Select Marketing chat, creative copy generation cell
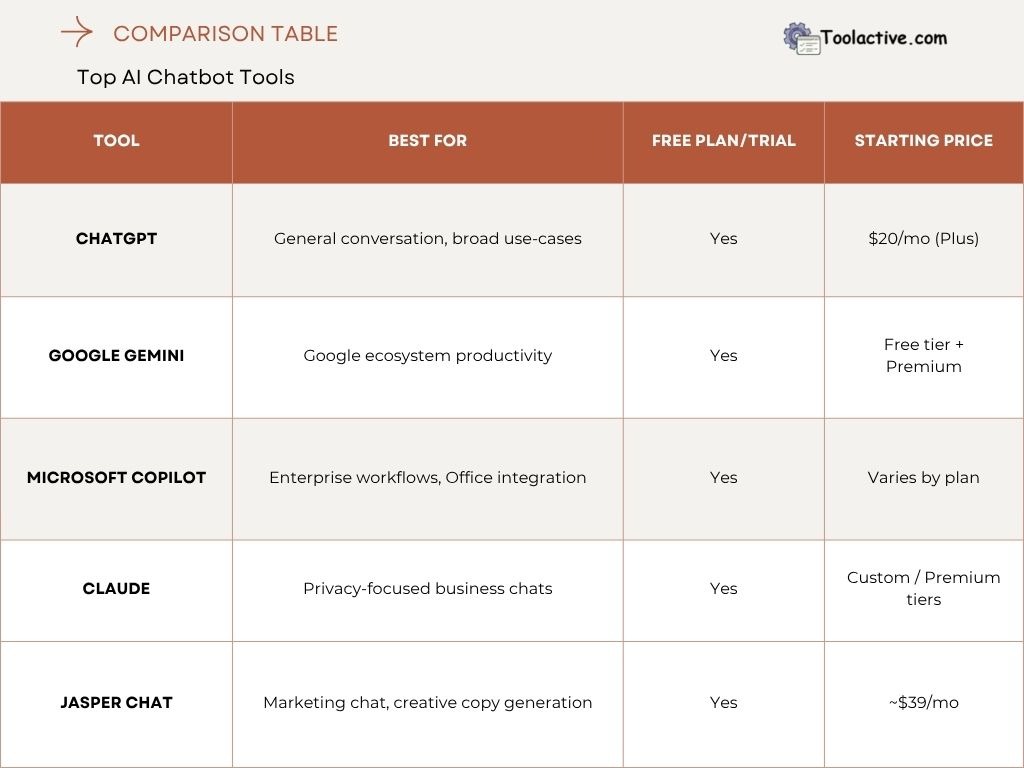1024x768 pixels. coord(427,703)
